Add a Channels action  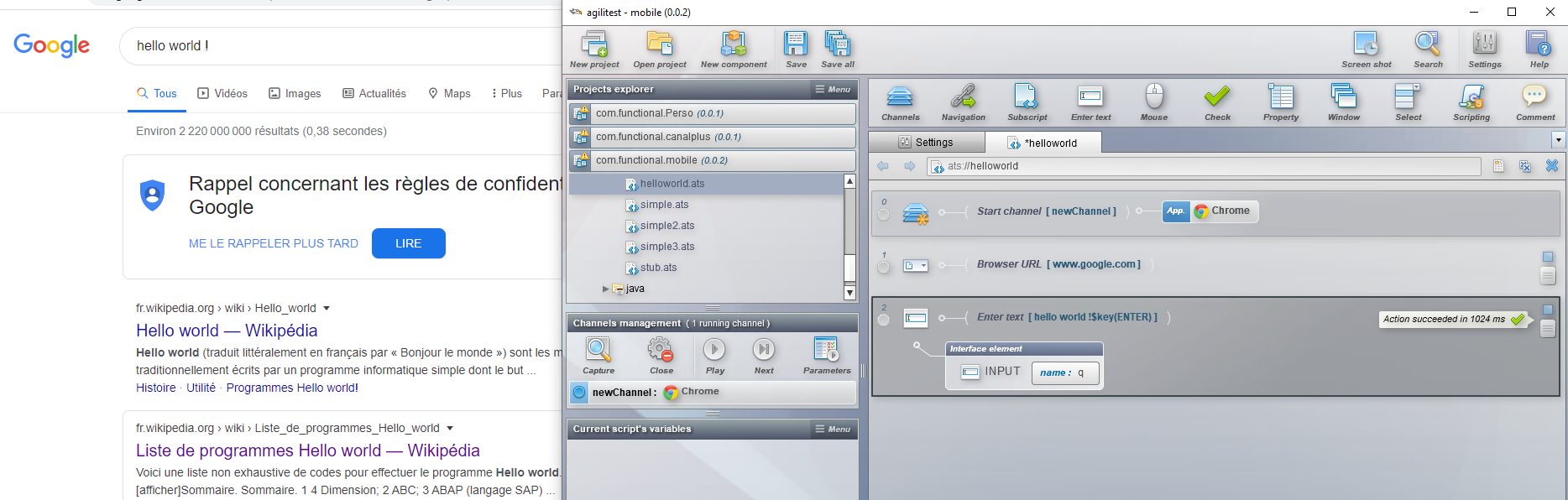coord(901,102)
